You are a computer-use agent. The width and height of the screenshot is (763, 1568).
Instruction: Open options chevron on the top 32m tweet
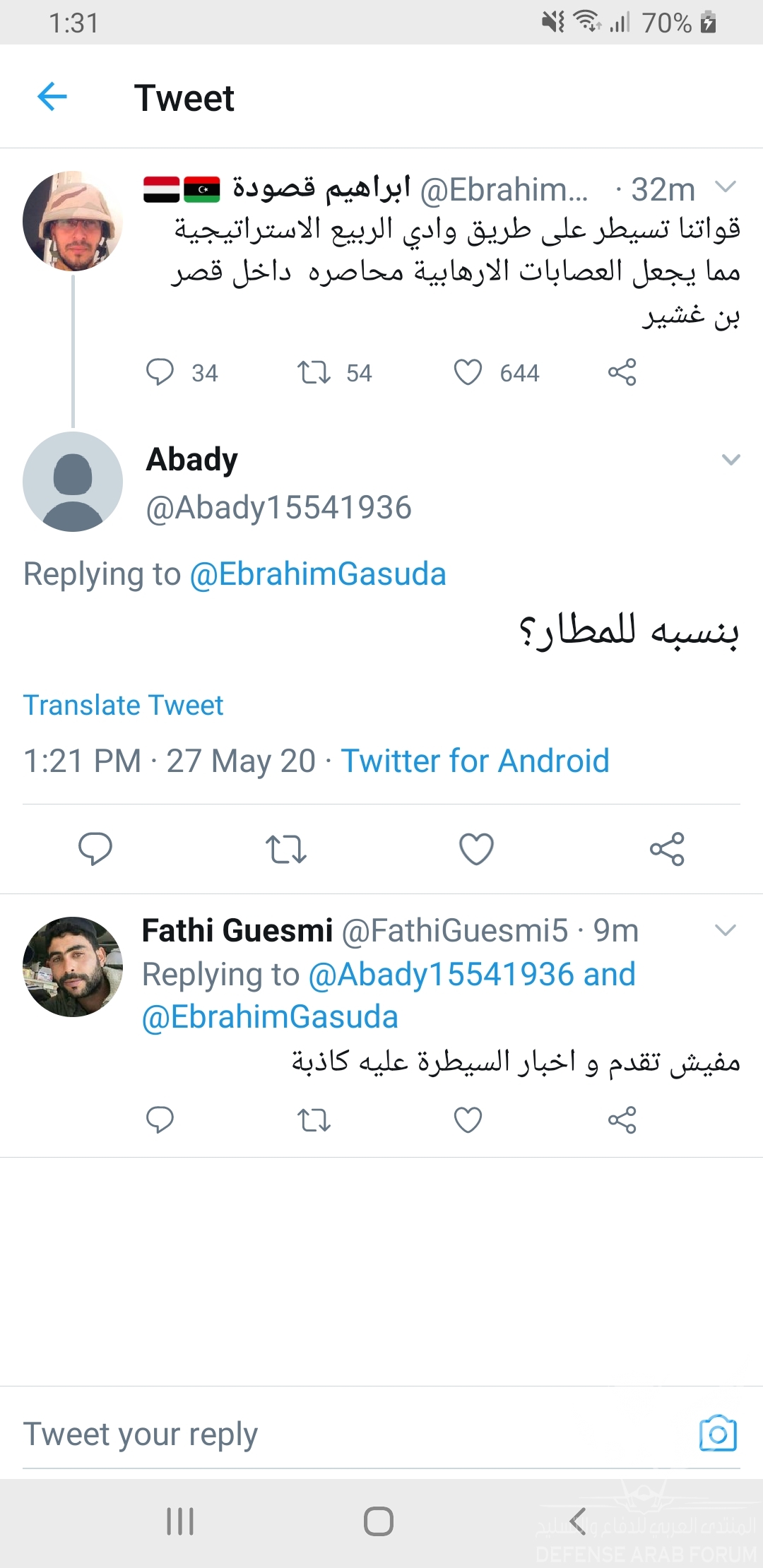click(726, 187)
